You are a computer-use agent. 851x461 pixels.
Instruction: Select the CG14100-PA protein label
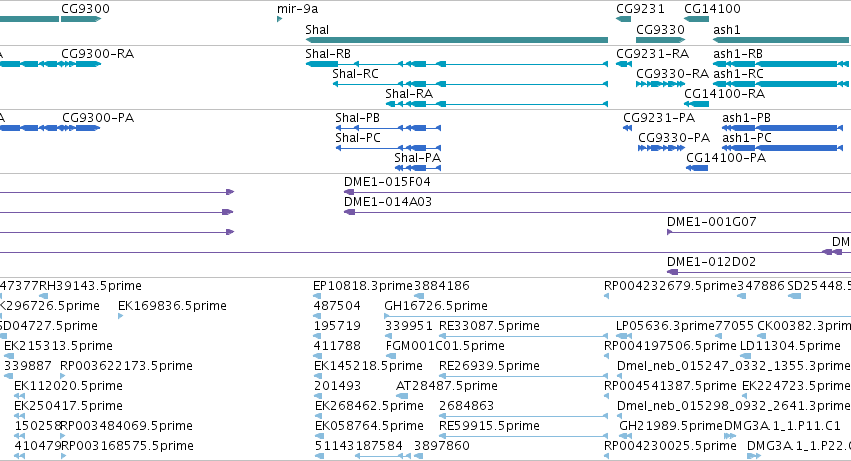pos(726,158)
